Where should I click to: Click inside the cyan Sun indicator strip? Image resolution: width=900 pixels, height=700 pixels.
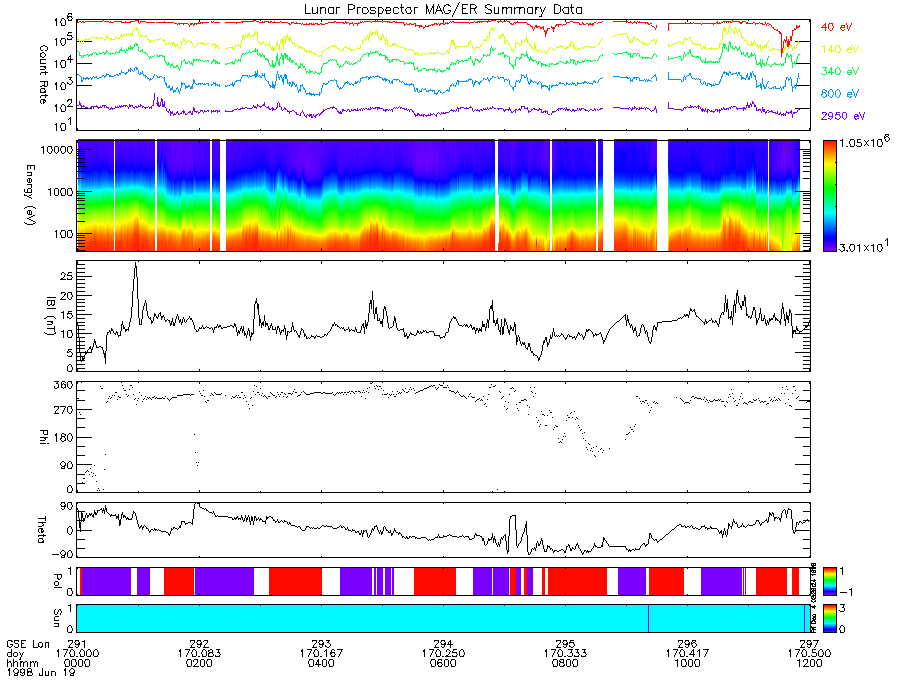point(443,618)
